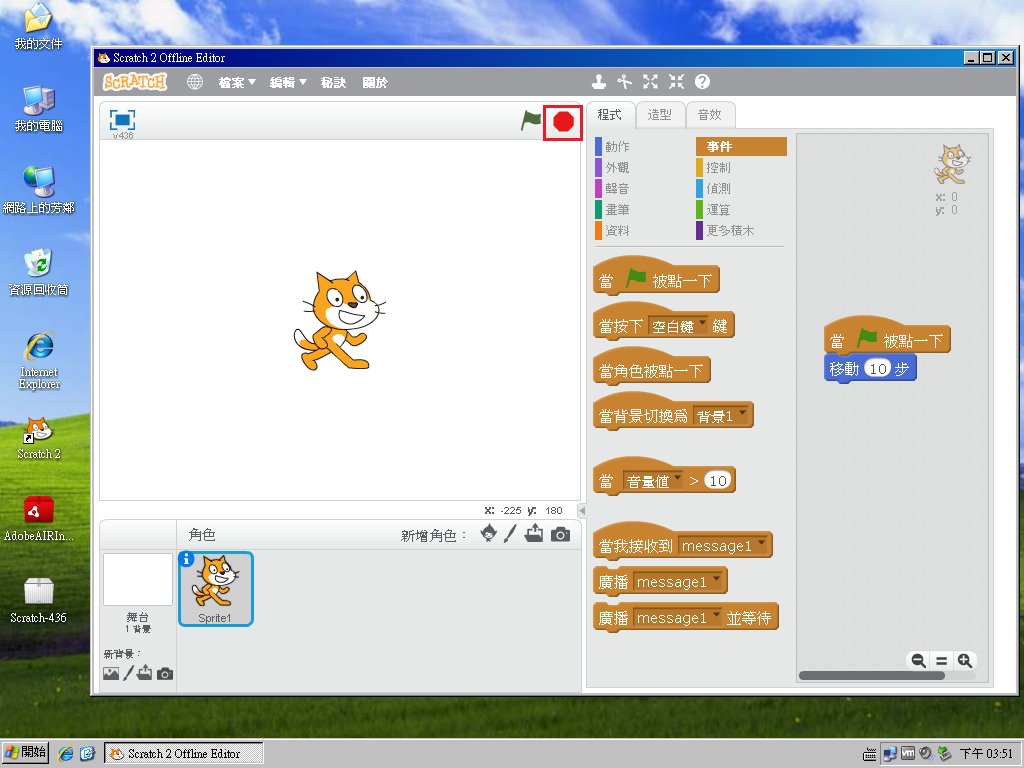Image resolution: width=1024 pixels, height=768 pixels.
Task: Choose new backdrop from library
Action: pyautogui.click(x=111, y=673)
